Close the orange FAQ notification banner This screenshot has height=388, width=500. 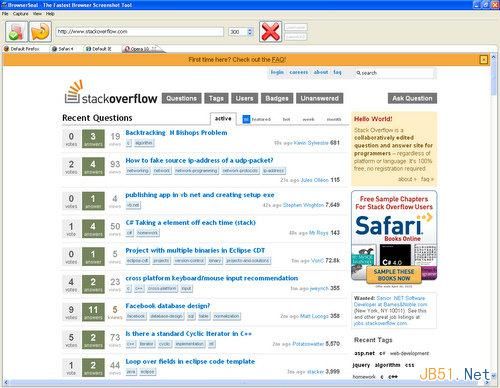click(483, 60)
